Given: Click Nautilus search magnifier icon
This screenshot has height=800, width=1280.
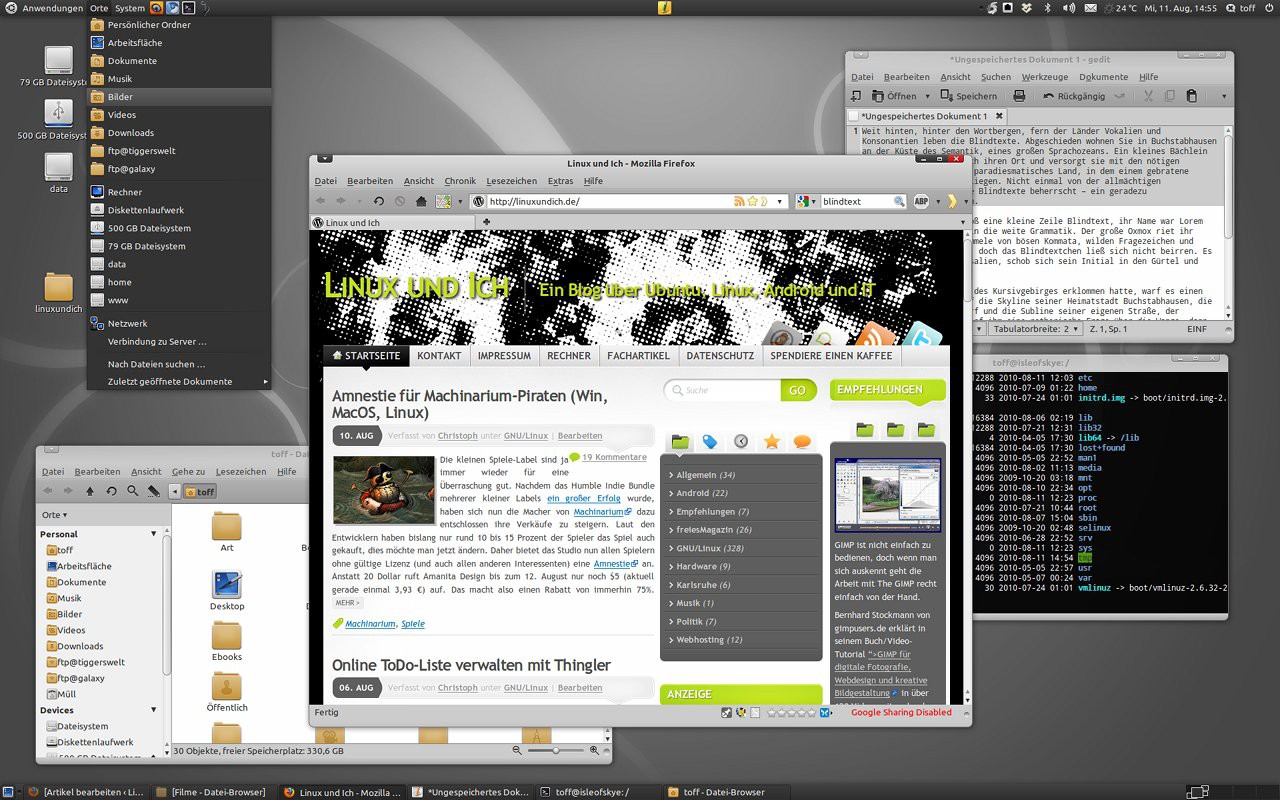Looking at the screenshot, I should [x=133, y=491].
